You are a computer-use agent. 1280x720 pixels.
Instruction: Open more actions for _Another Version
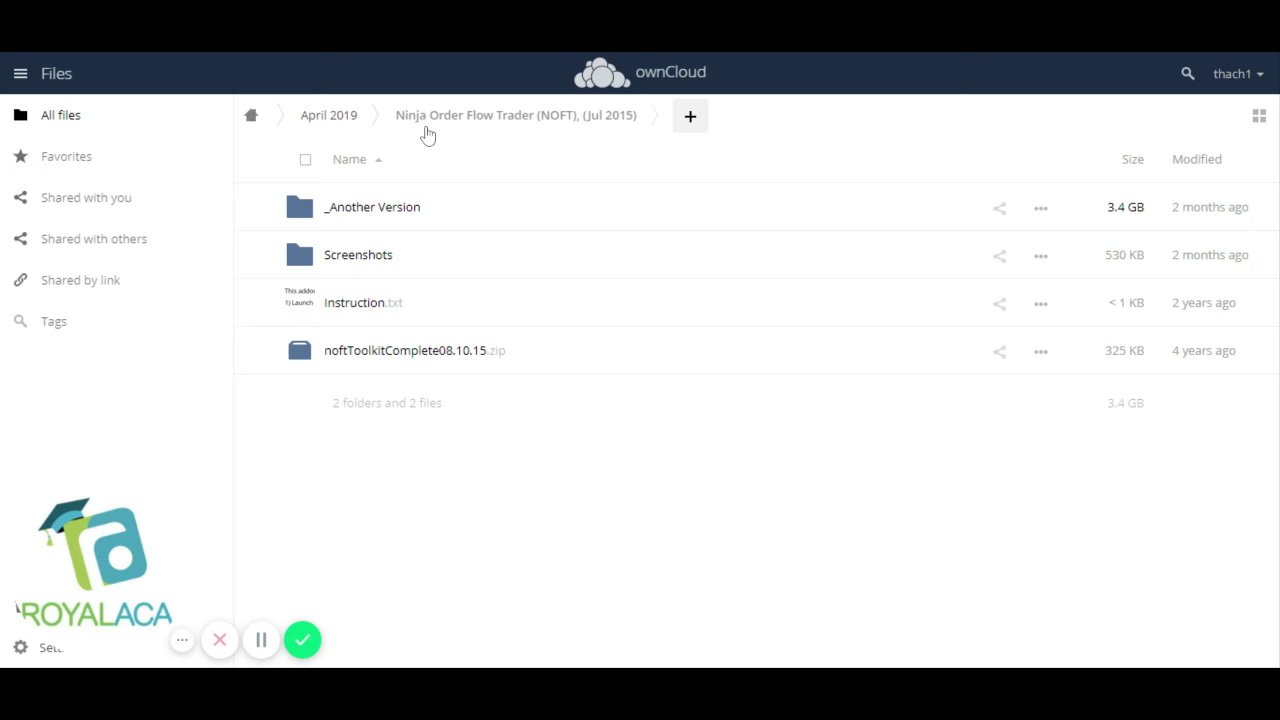coord(1041,208)
